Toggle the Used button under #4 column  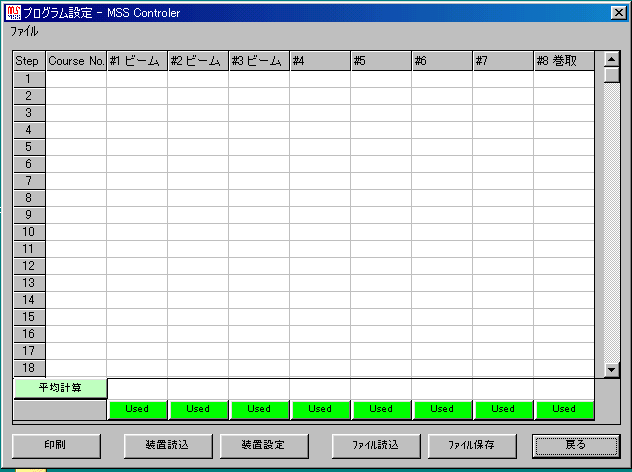coord(320,409)
